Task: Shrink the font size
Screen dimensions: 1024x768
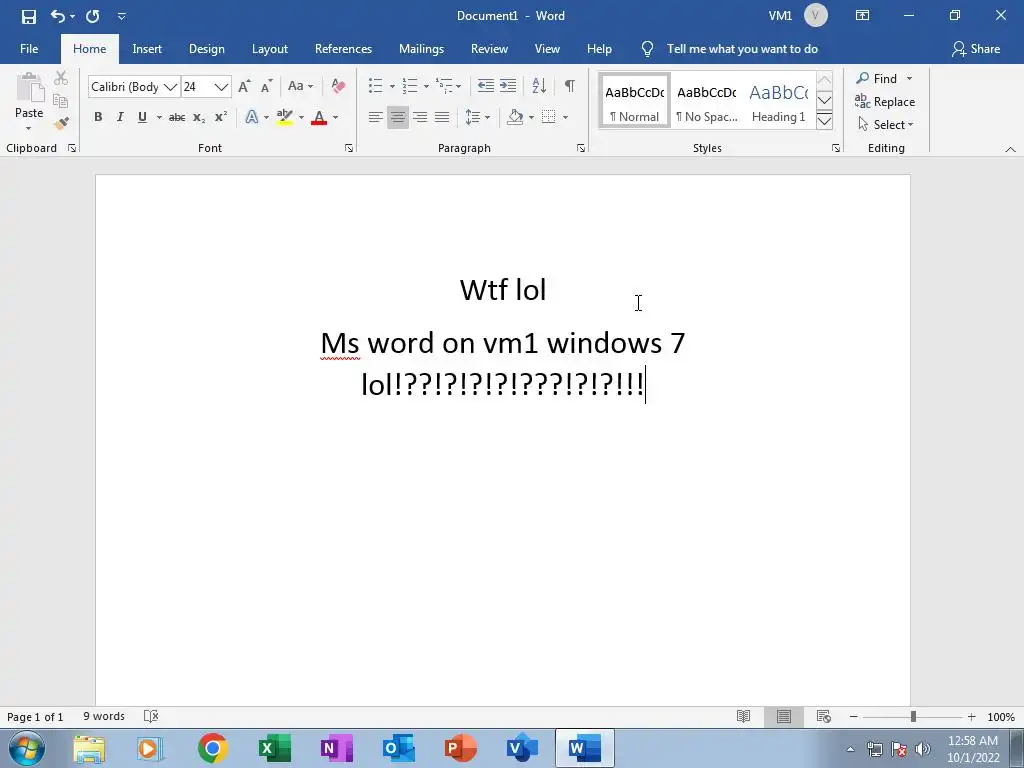Action: click(x=266, y=86)
